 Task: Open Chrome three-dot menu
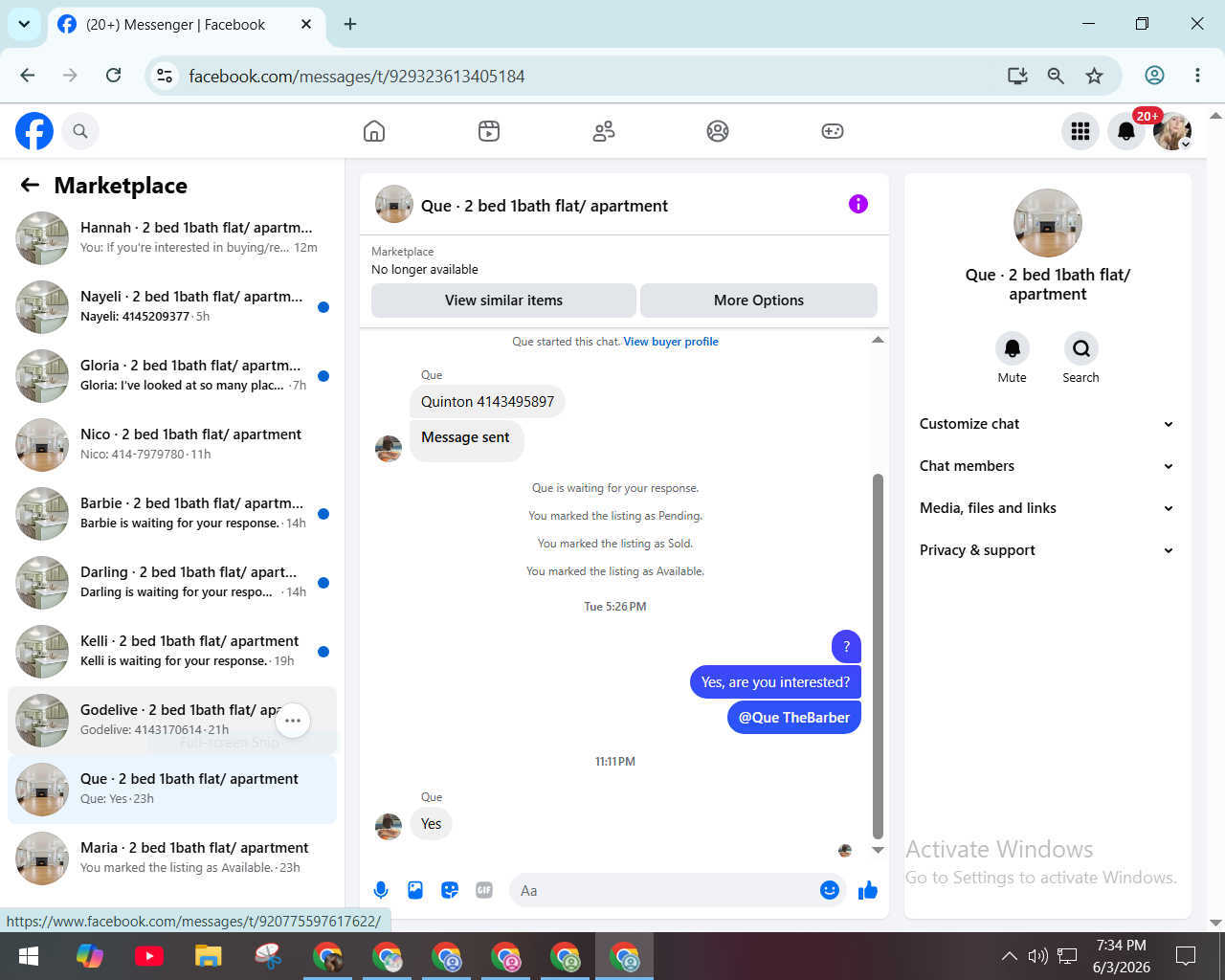coord(1197,76)
